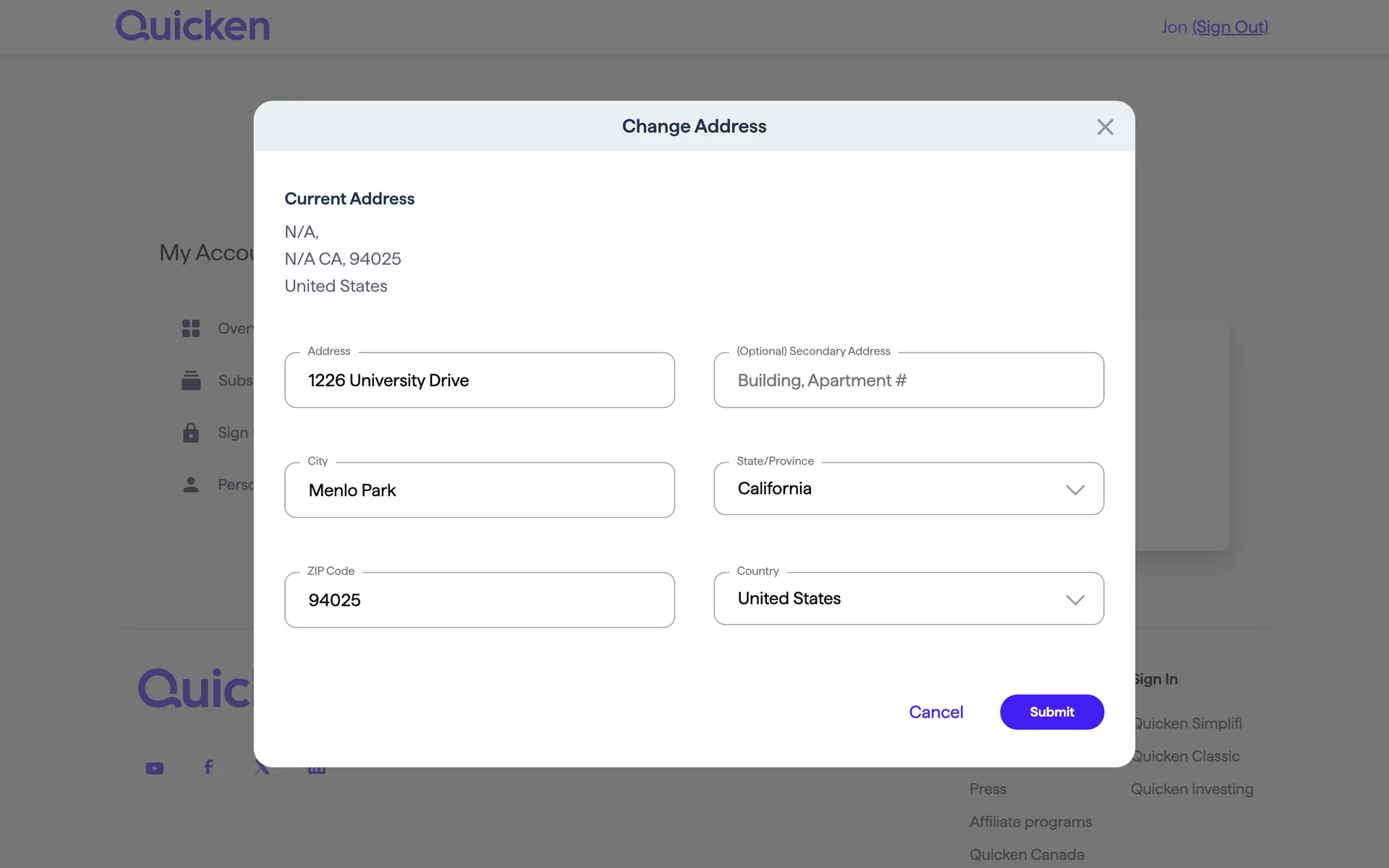Expand the Country chevron arrow
1389x868 pixels.
[x=1075, y=600]
